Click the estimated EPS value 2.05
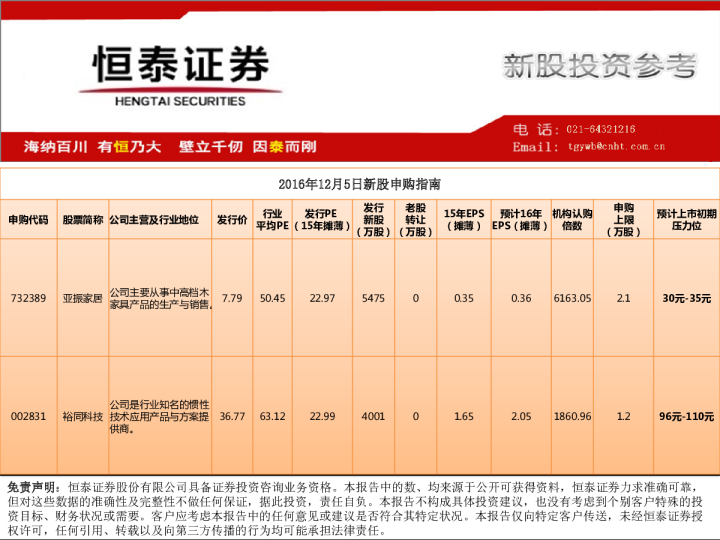 click(x=521, y=416)
